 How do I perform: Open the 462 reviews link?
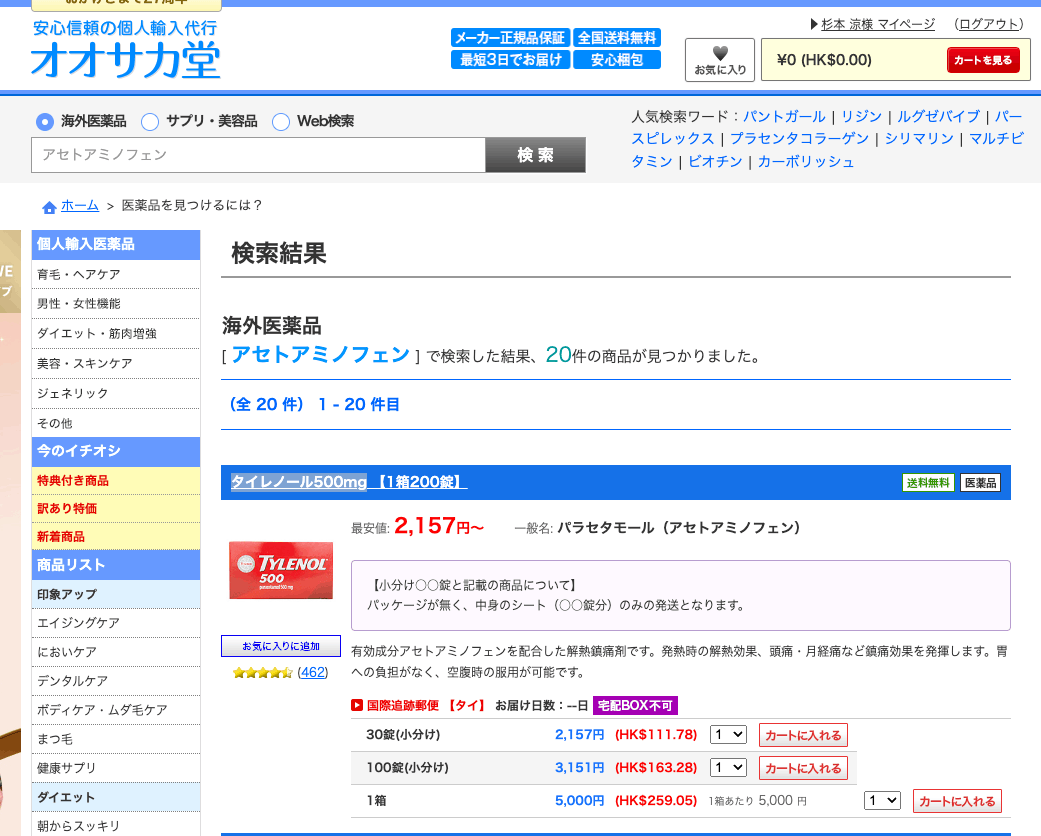pyautogui.click(x=313, y=673)
